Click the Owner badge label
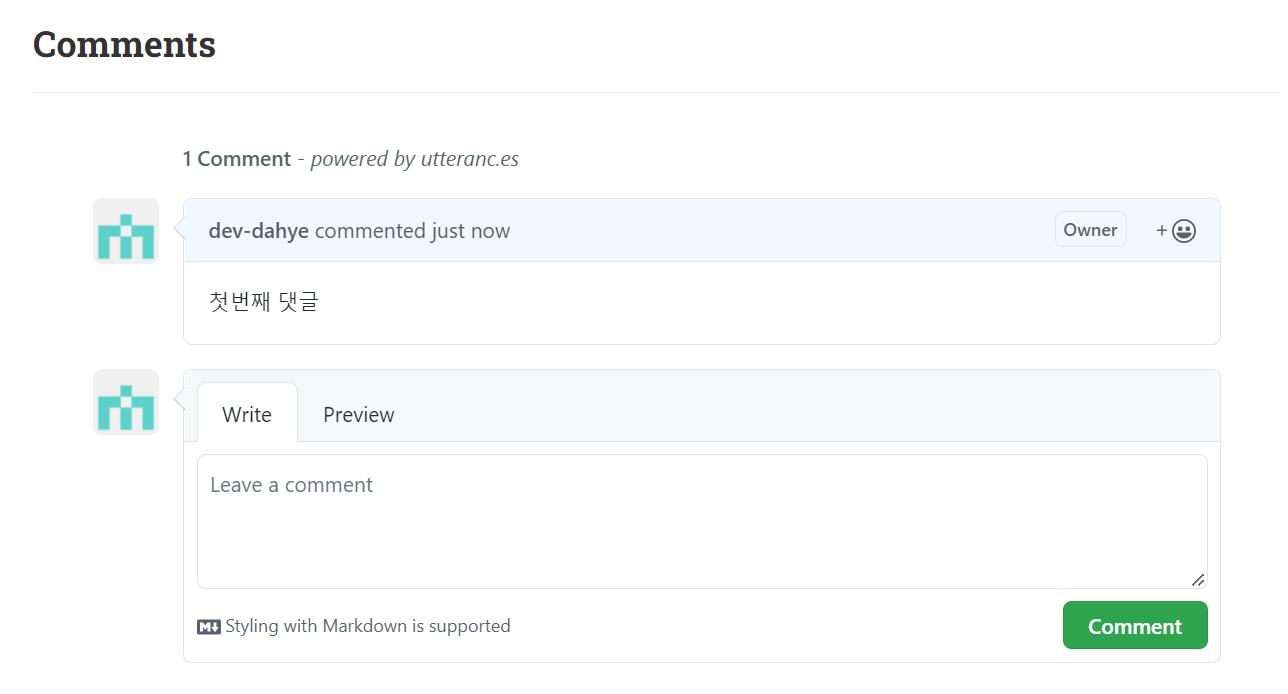The image size is (1288, 694). point(1090,229)
